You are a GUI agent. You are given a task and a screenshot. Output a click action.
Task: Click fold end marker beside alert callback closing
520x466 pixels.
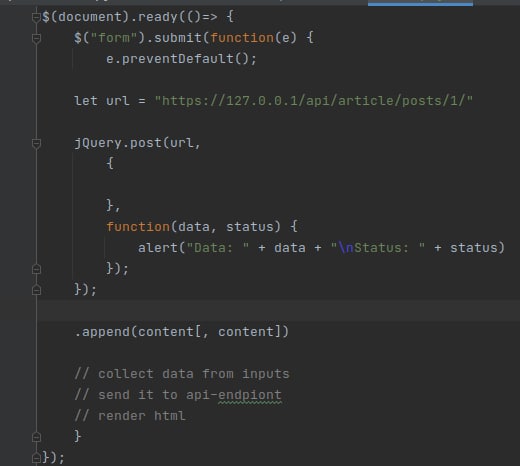[36, 269]
